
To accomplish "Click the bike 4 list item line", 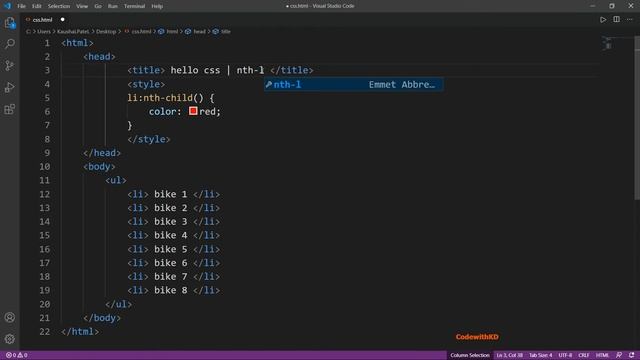I will point(173,236).
